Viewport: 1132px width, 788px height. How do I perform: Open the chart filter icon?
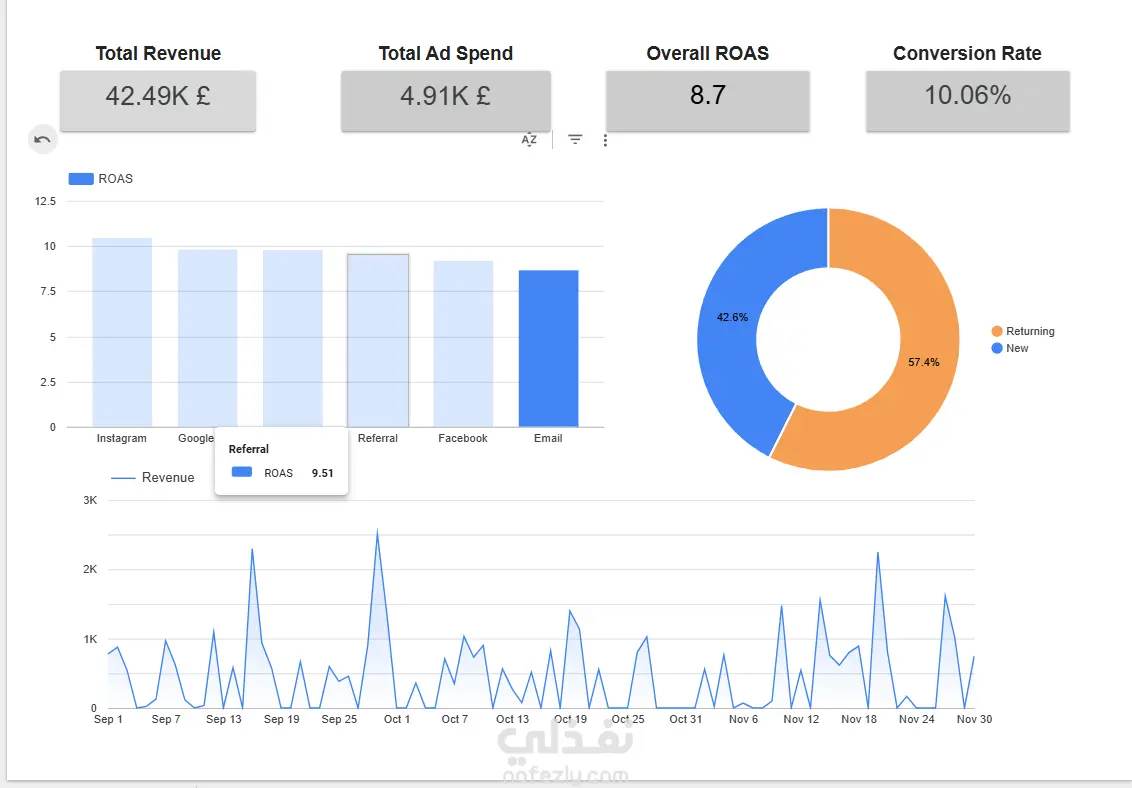coord(575,139)
